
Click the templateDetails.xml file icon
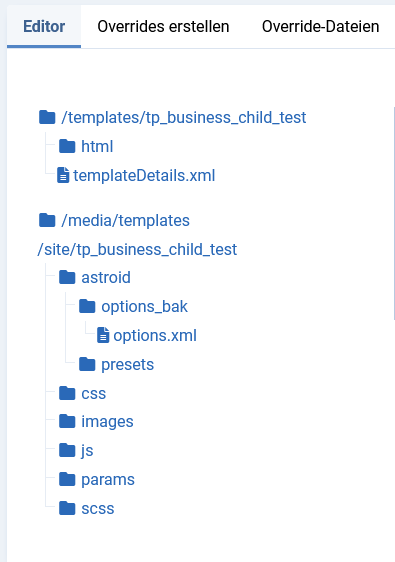coord(63,175)
